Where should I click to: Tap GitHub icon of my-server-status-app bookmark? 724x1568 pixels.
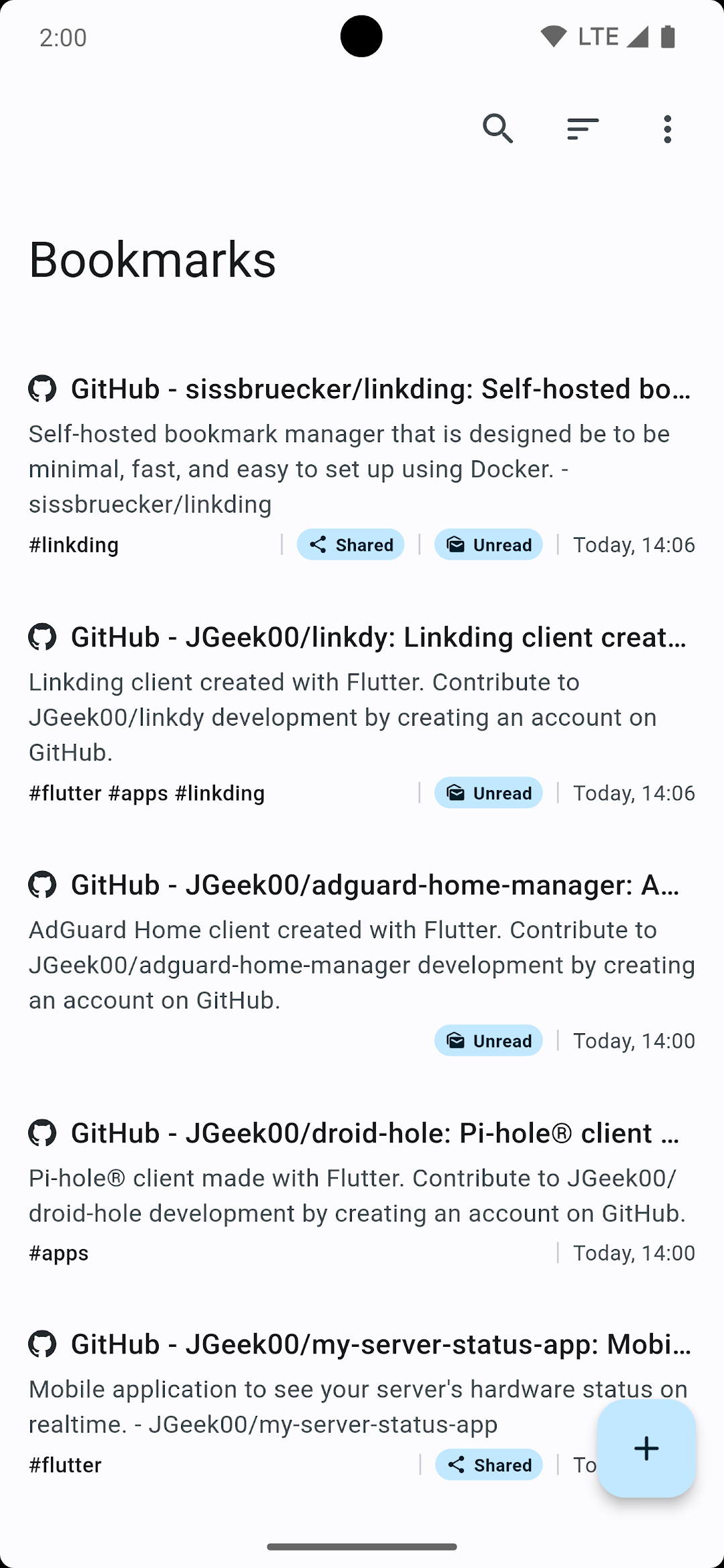(42, 1344)
